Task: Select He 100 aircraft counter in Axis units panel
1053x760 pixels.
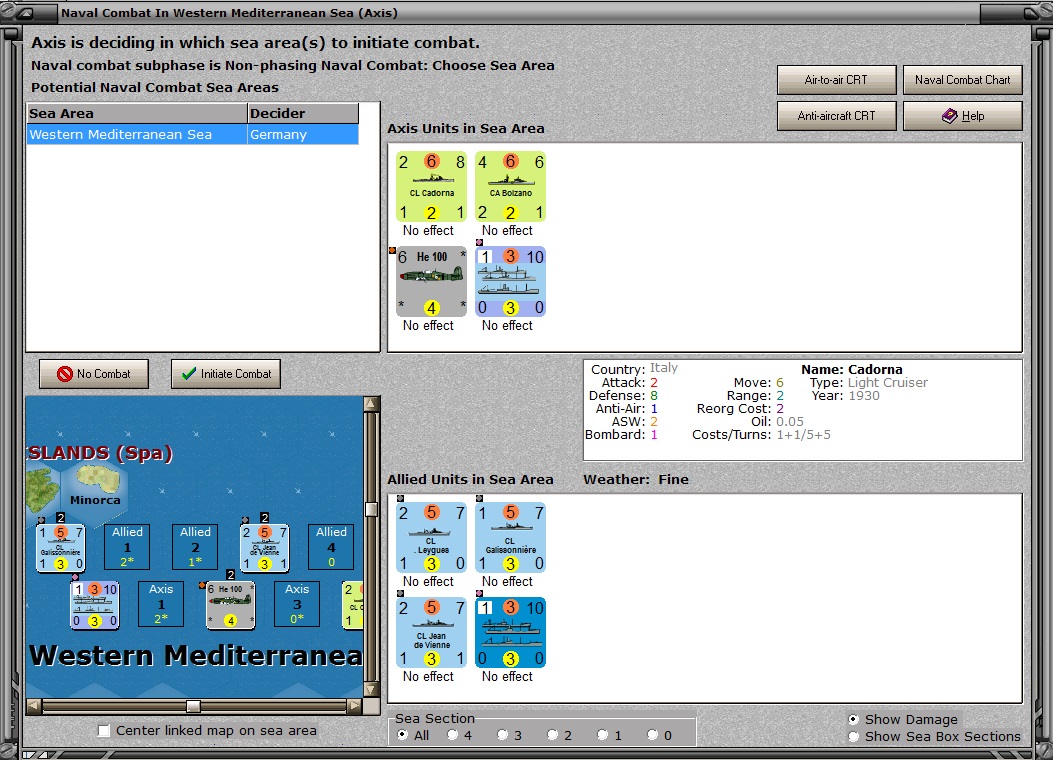Action: coord(431,281)
